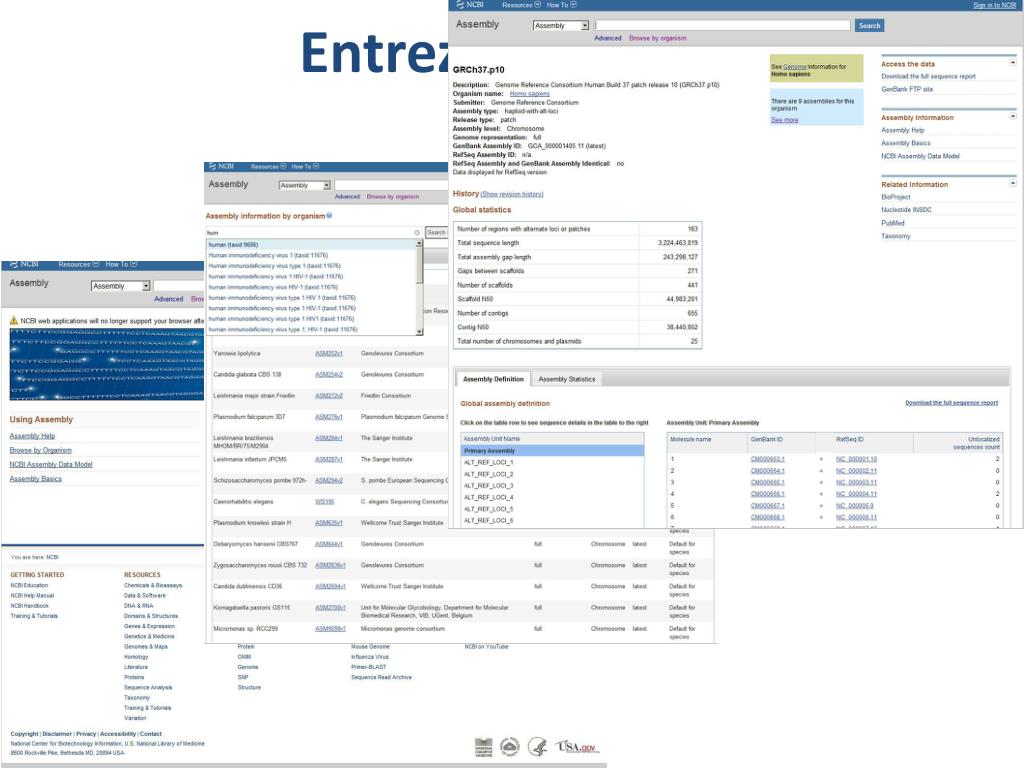Open Advanced search in GRCh37.p10 window
This screenshot has height=768, width=1024.
[x=607, y=39]
